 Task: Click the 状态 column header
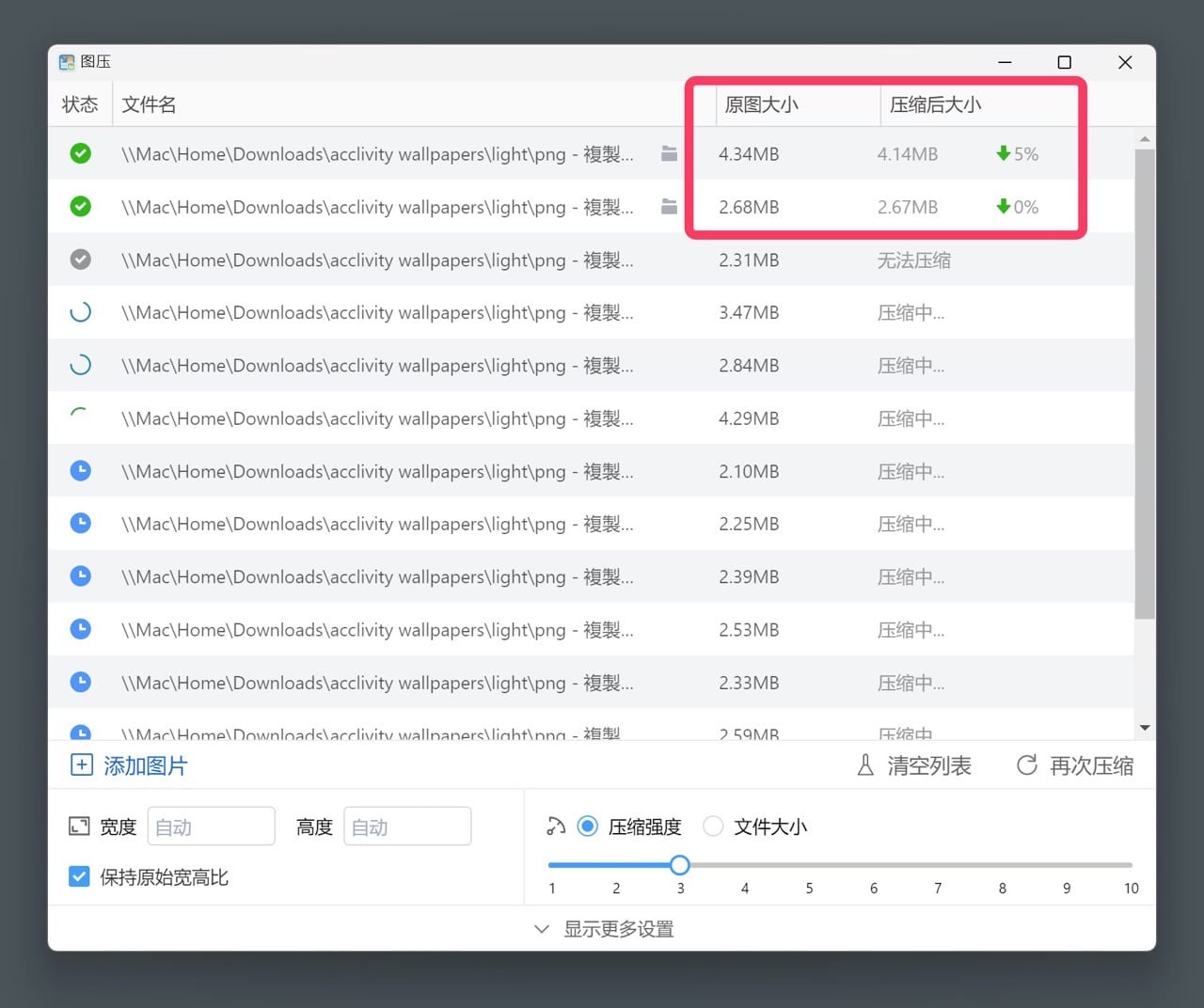point(80,104)
